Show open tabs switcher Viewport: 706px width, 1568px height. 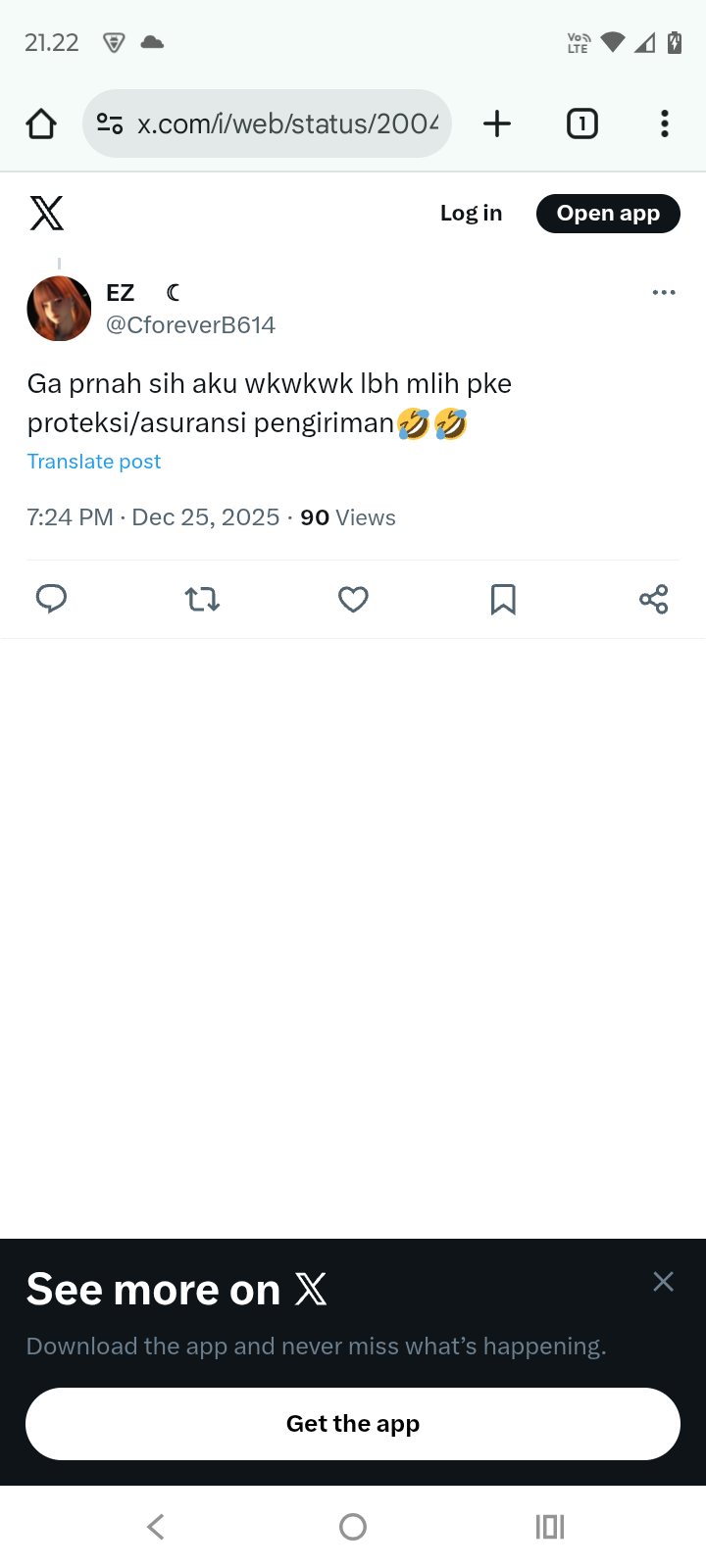(x=581, y=123)
